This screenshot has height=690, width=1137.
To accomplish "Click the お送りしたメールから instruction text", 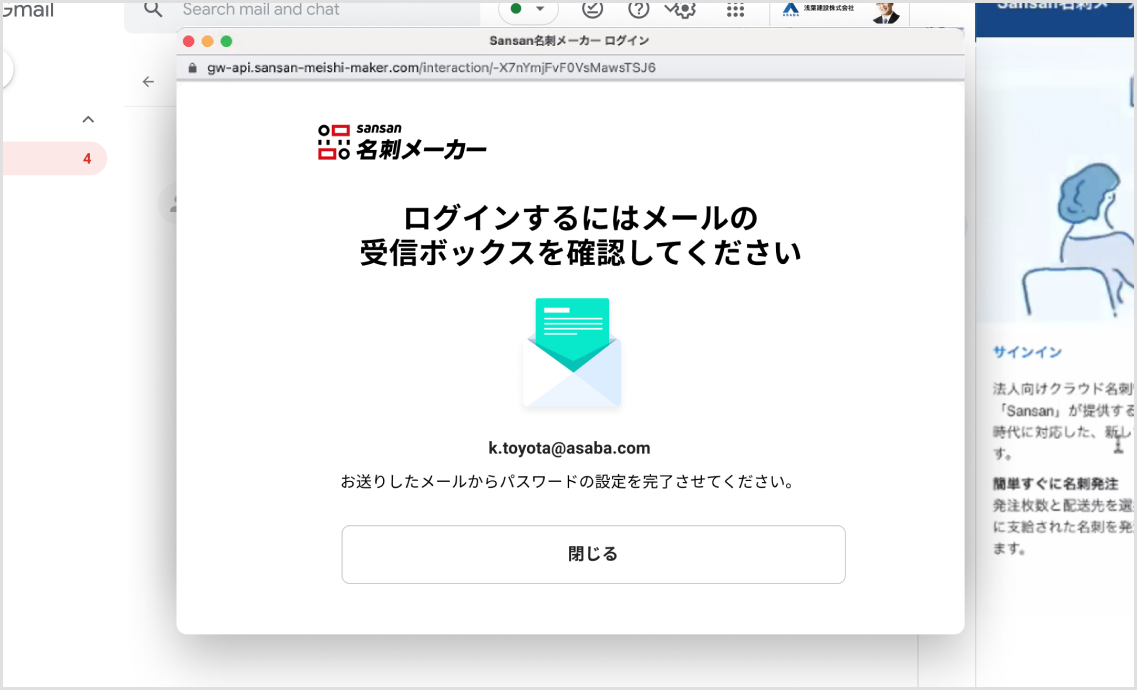I will click(x=568, y=482).
